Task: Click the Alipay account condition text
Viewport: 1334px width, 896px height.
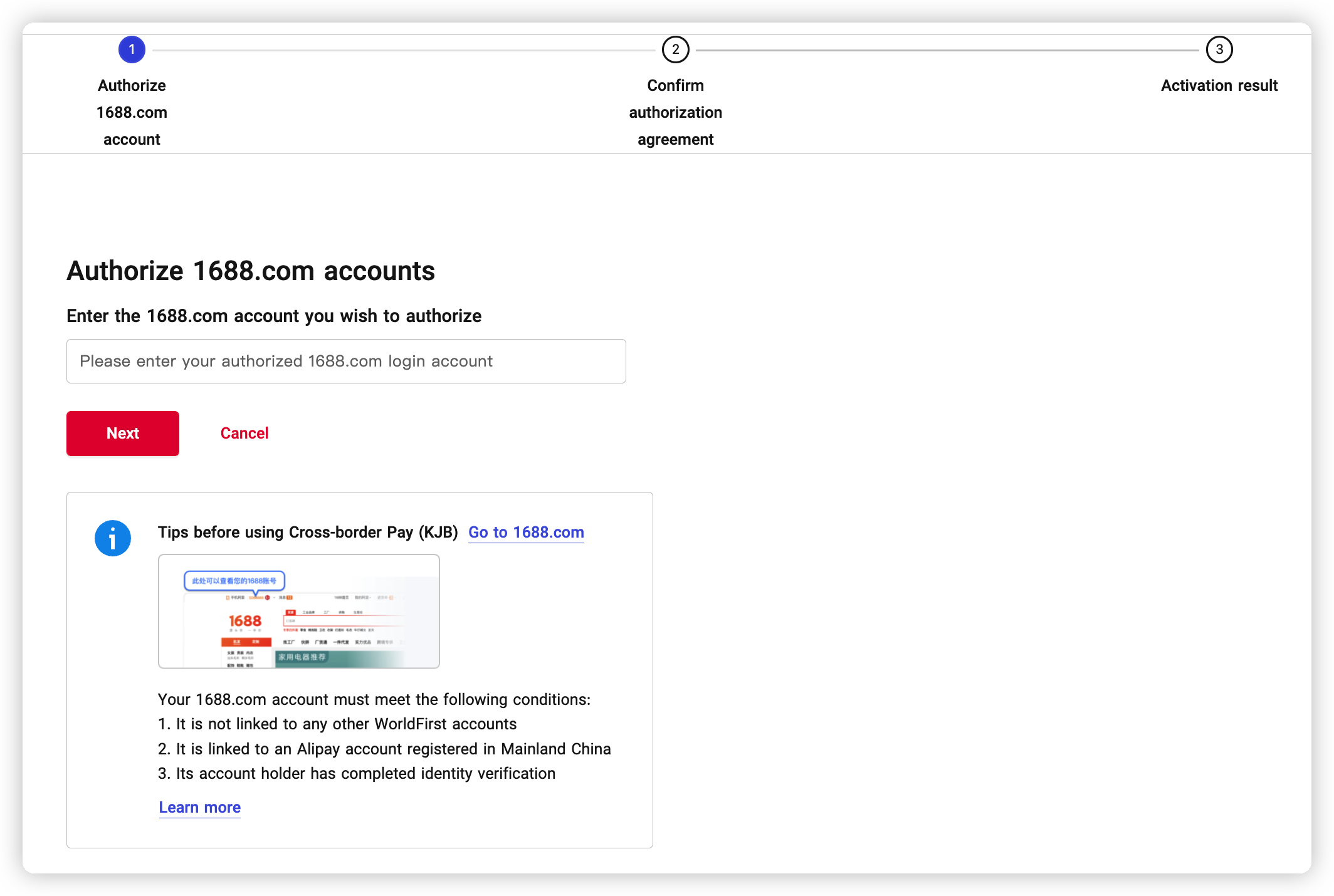Action: (384, 749)
